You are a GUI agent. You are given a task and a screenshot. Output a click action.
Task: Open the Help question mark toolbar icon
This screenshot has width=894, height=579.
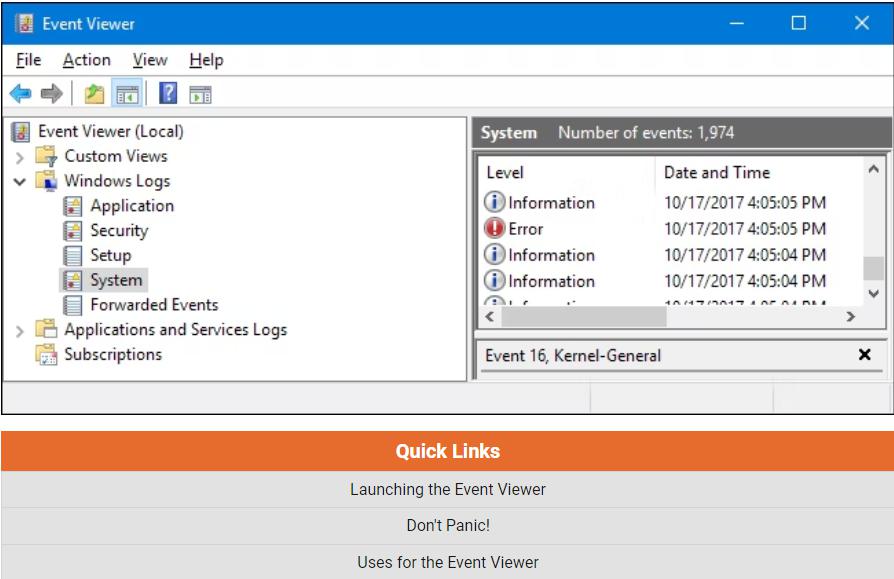tap(168, 93)
